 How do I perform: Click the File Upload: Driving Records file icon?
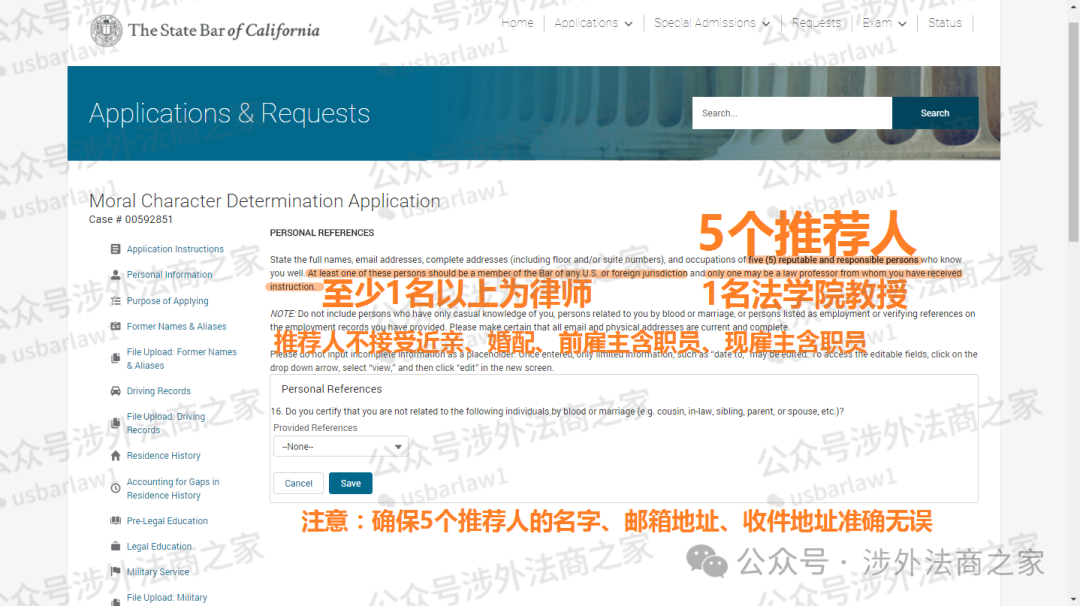[x=116, y=423]
